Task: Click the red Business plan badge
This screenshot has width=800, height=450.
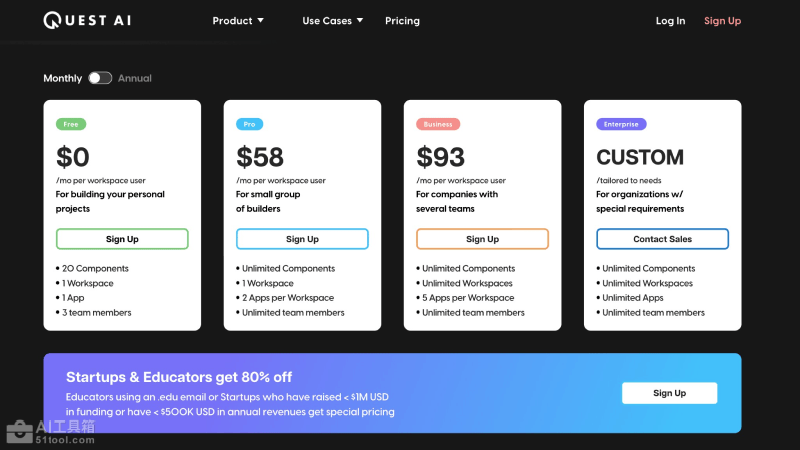Action: tap(437, 124)
